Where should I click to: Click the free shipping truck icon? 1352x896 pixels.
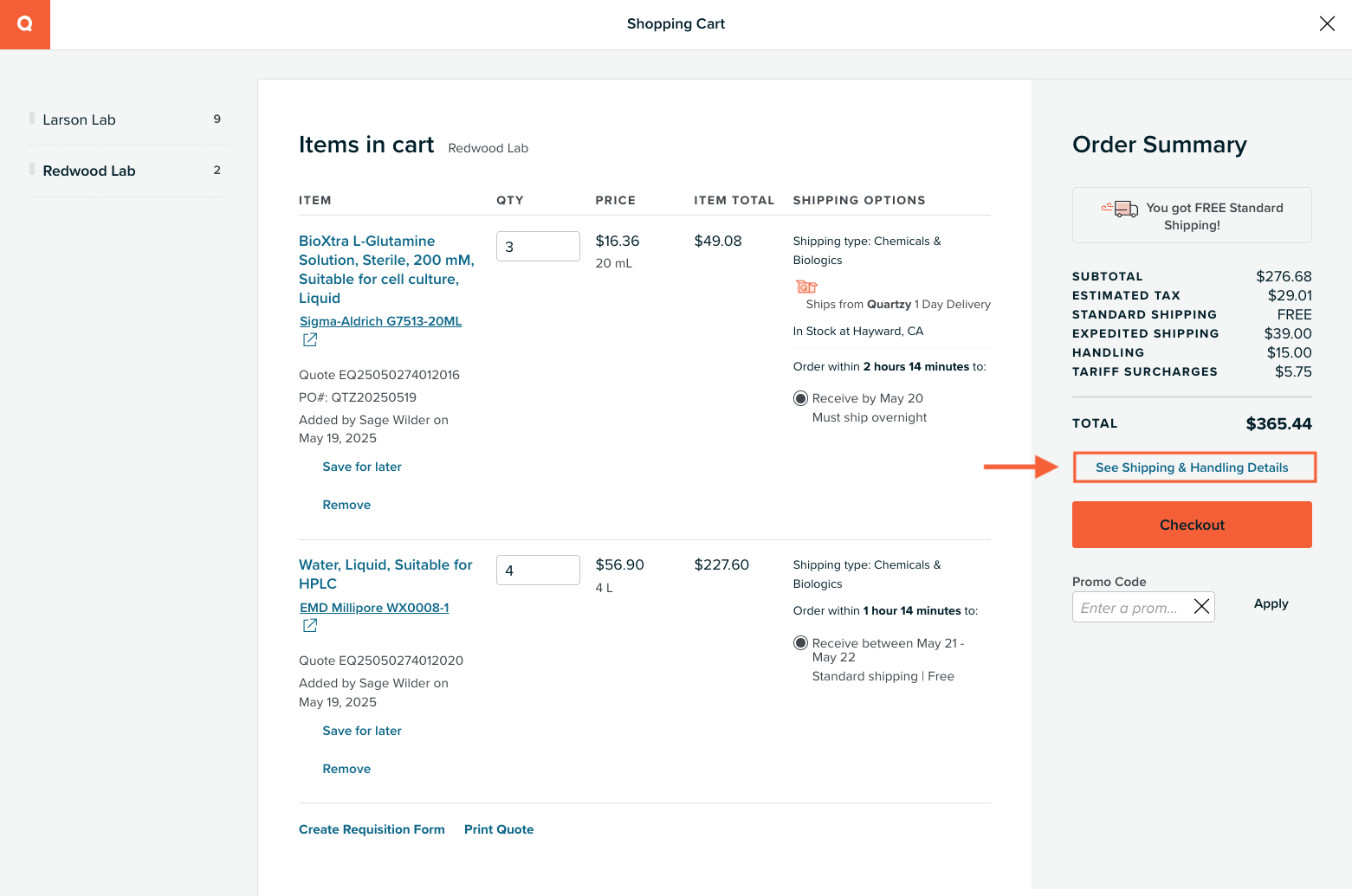[1120, 209]
